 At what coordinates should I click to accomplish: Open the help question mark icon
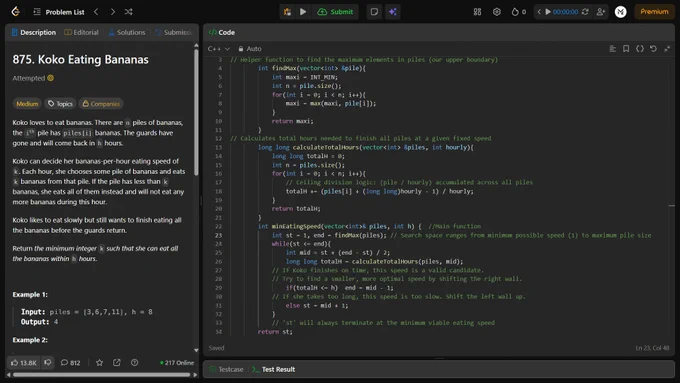point(134,363)
